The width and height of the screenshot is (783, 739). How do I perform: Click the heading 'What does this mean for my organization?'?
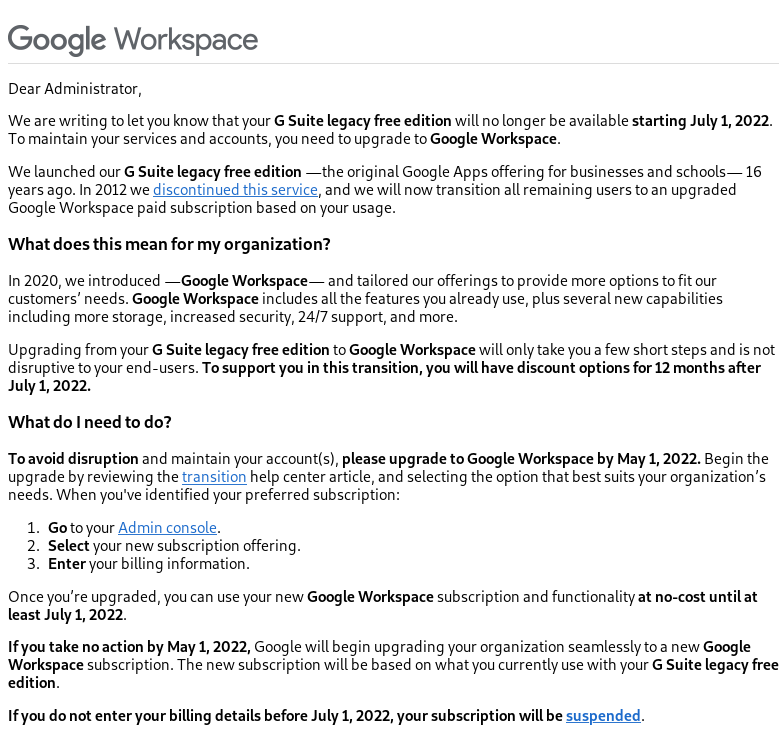pyautogui.click(x=169, y=245)
